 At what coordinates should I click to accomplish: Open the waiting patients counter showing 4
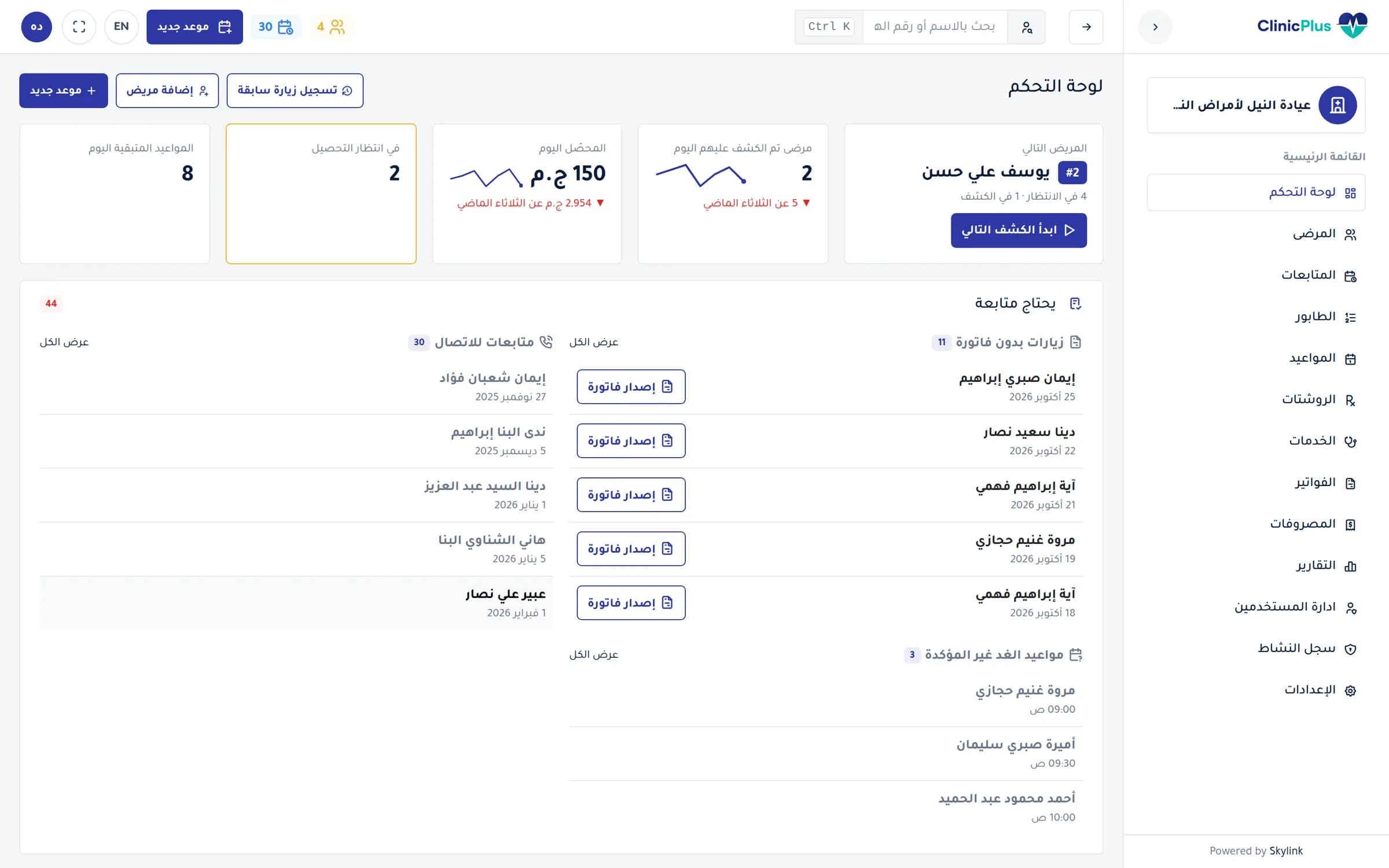click(330, 27)
